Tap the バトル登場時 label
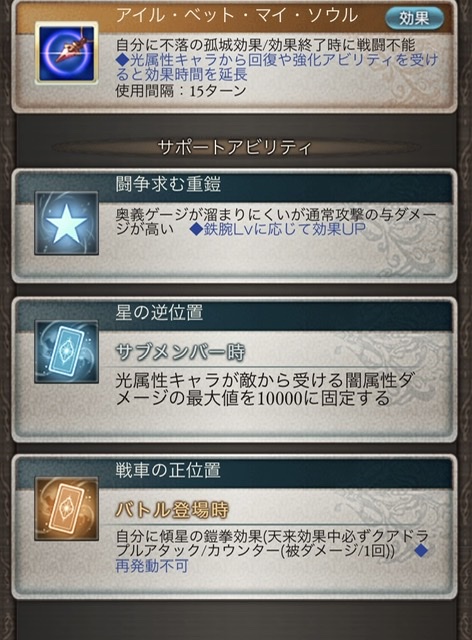Viewport: 472px width, 640px height. [172, 510]
